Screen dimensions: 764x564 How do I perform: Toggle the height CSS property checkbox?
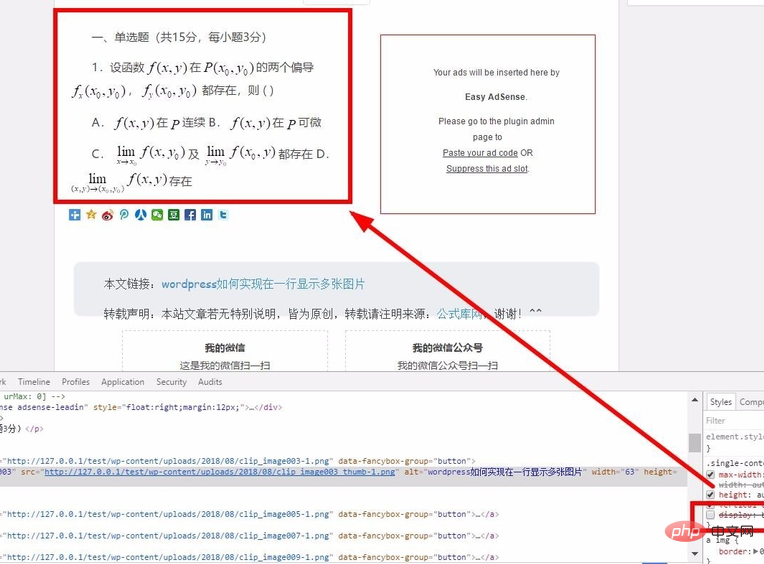tap(711, 495)
